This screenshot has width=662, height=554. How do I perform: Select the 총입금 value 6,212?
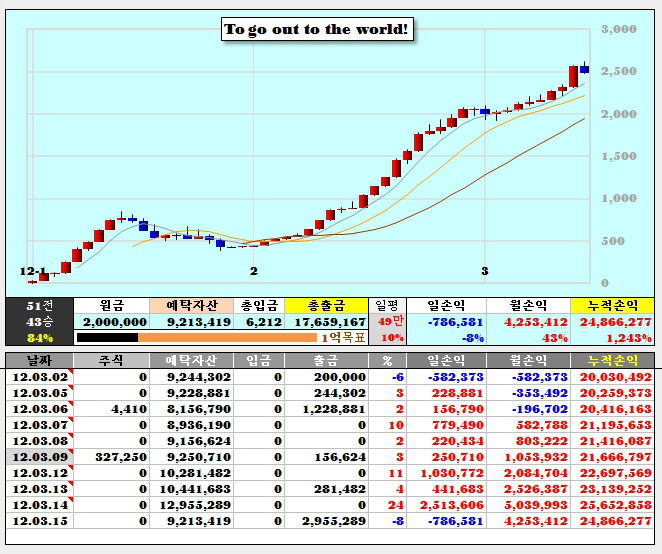click(x=259, y=322)
